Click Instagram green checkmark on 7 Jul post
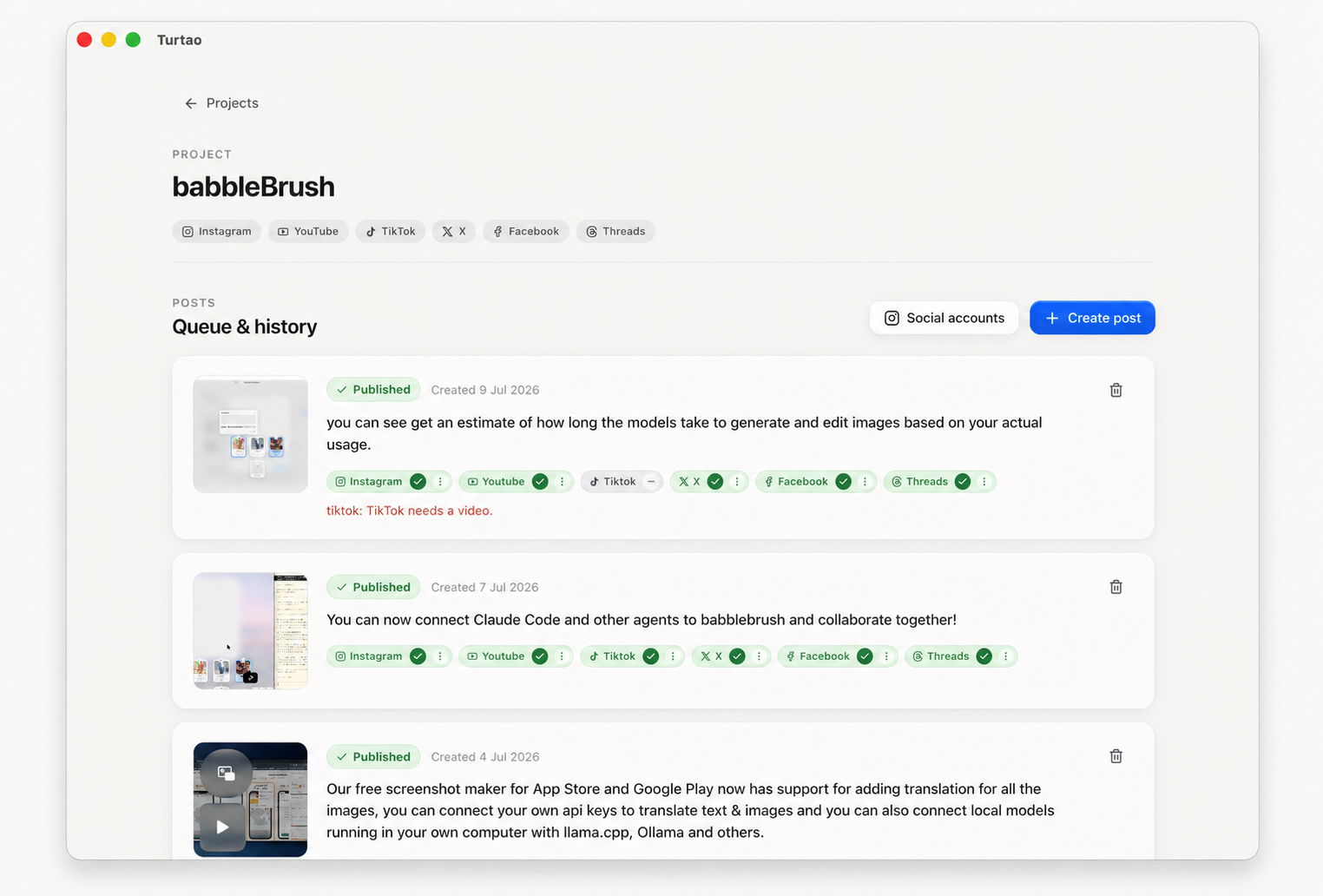The height and width of the screenshot is (896, 1323). tap(418, 656)
